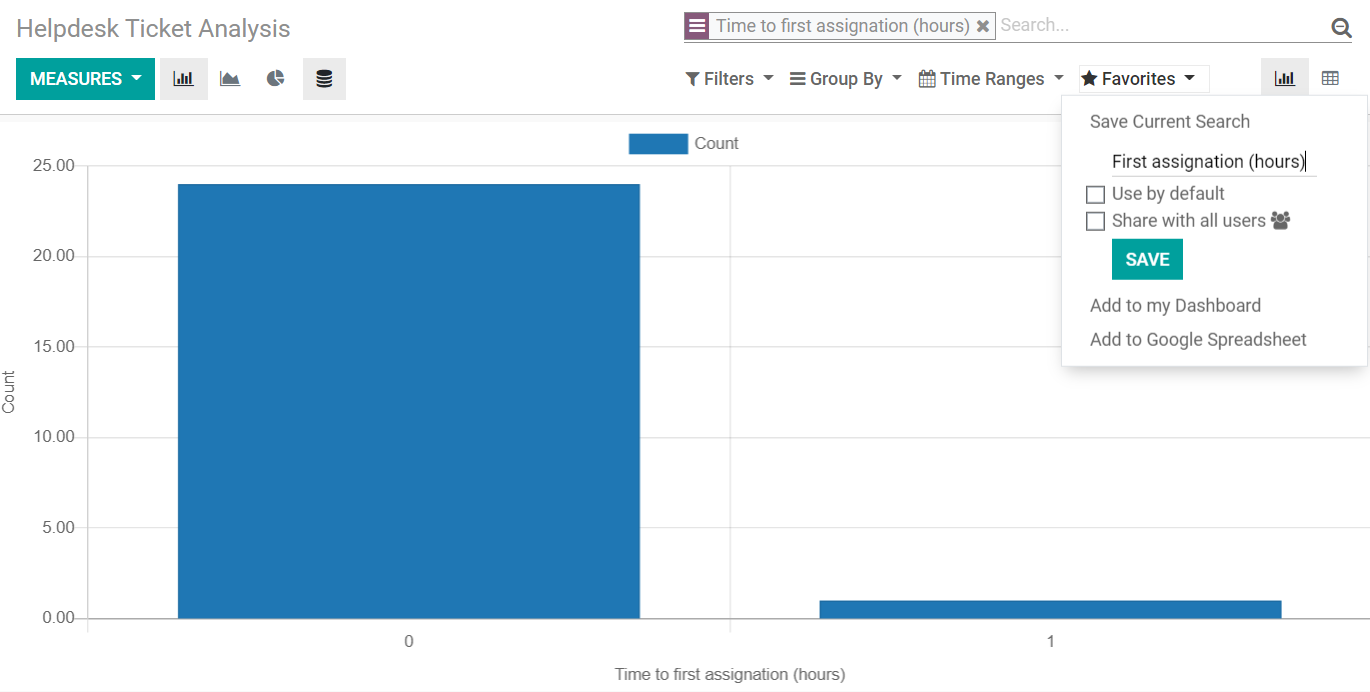Screen dimensions: 1370x692
Task: Open the Measures dropdown
Action: point(85,78)
